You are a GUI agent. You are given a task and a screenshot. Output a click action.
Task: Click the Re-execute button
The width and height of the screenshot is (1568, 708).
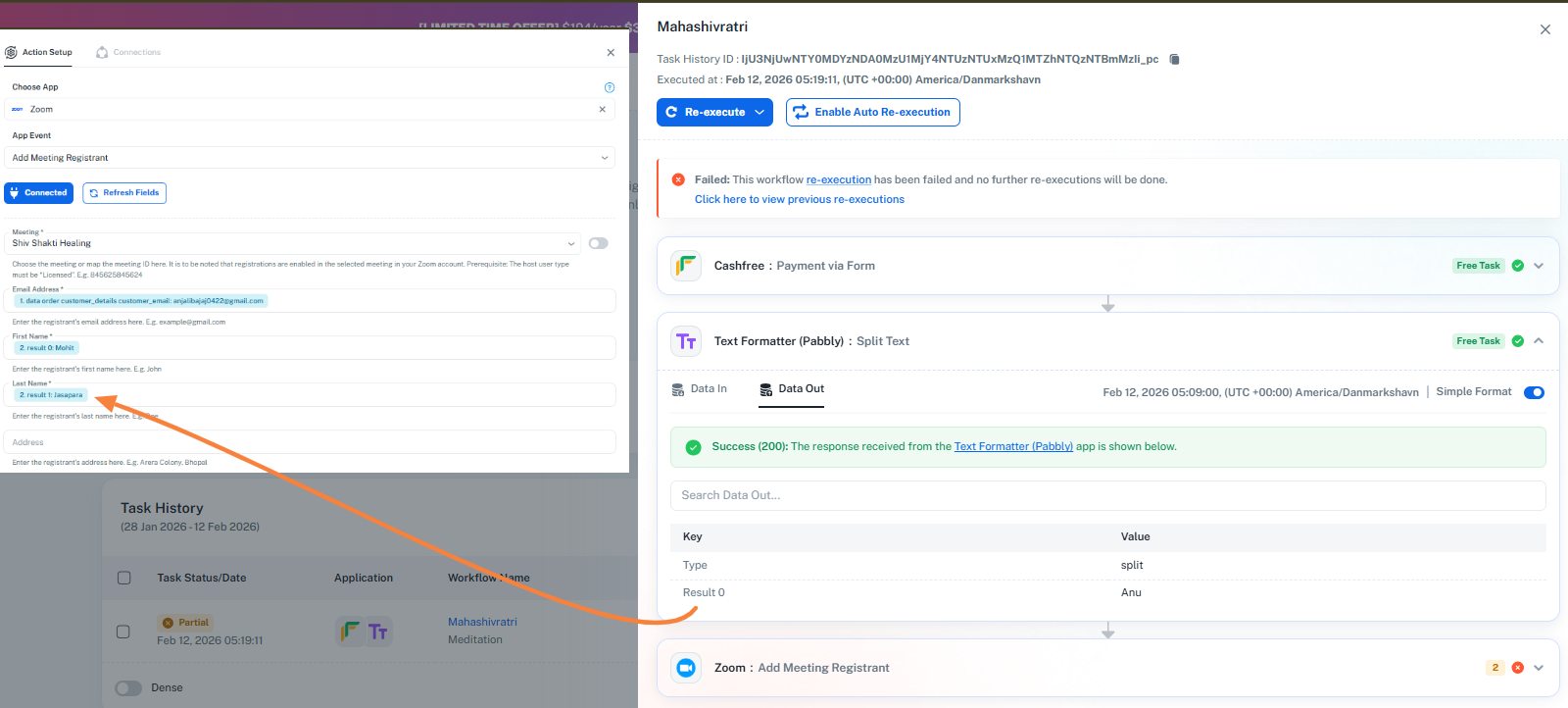(713, 113)
